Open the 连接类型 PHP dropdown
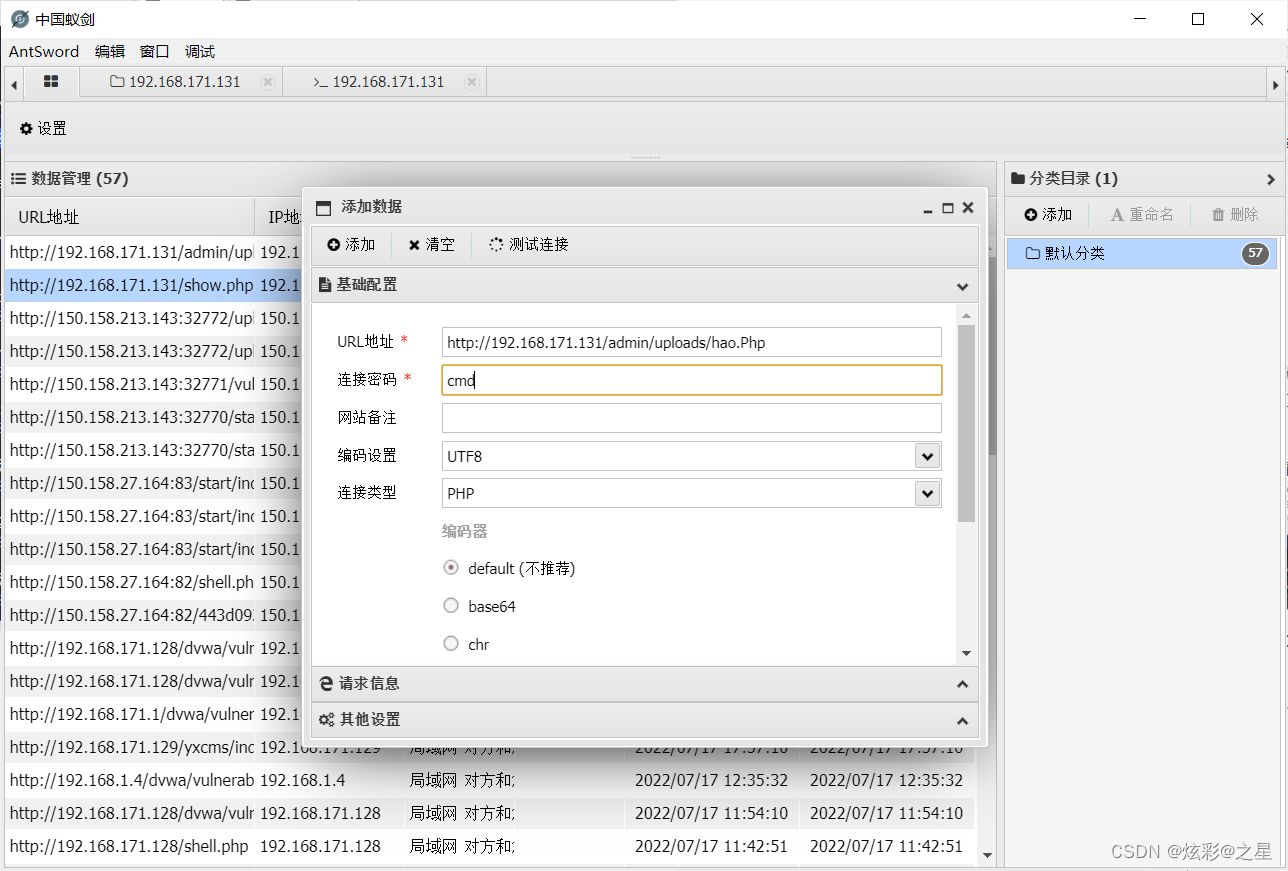 [927, 494]
